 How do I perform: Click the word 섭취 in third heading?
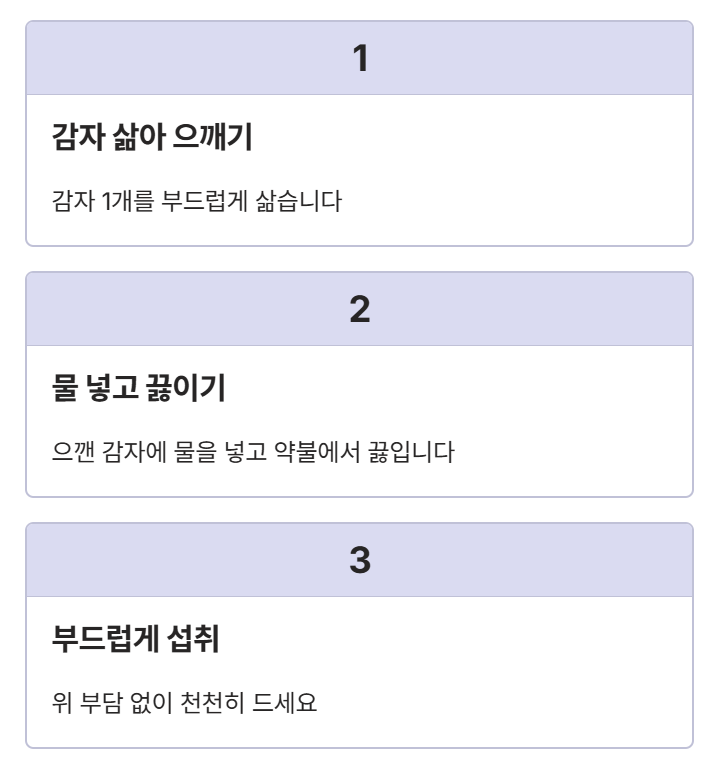pos(193,639)
